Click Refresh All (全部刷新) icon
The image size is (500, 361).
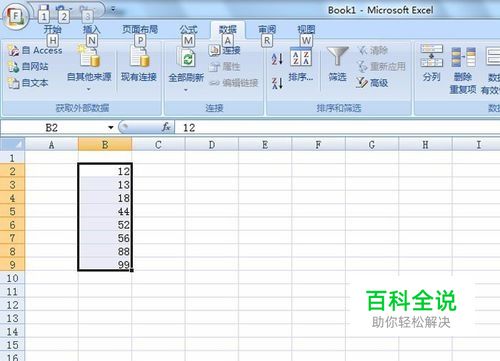(x=186, y=59)
